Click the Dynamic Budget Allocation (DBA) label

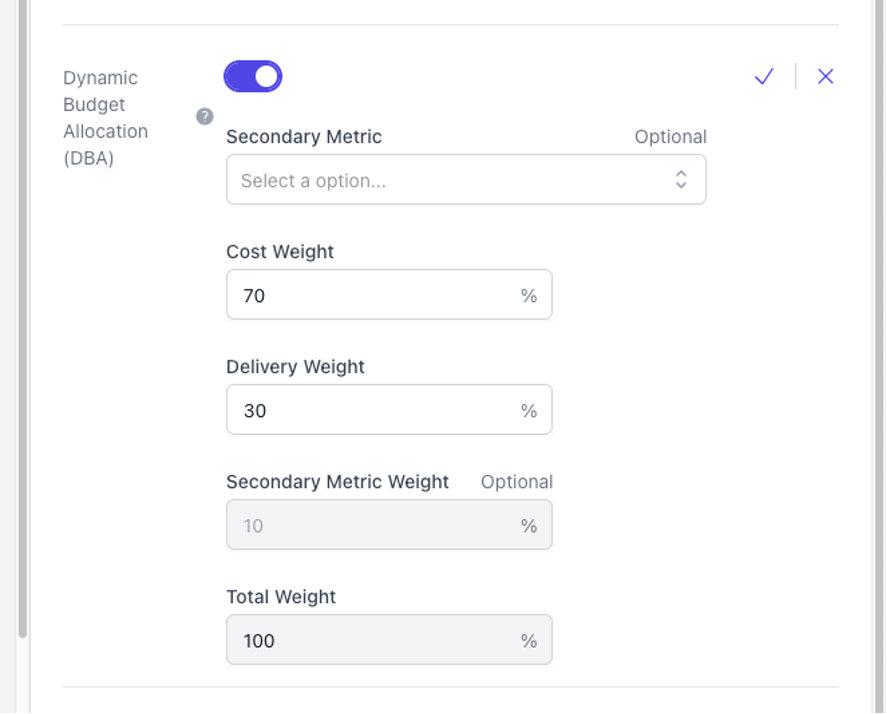tap(105, 118)
